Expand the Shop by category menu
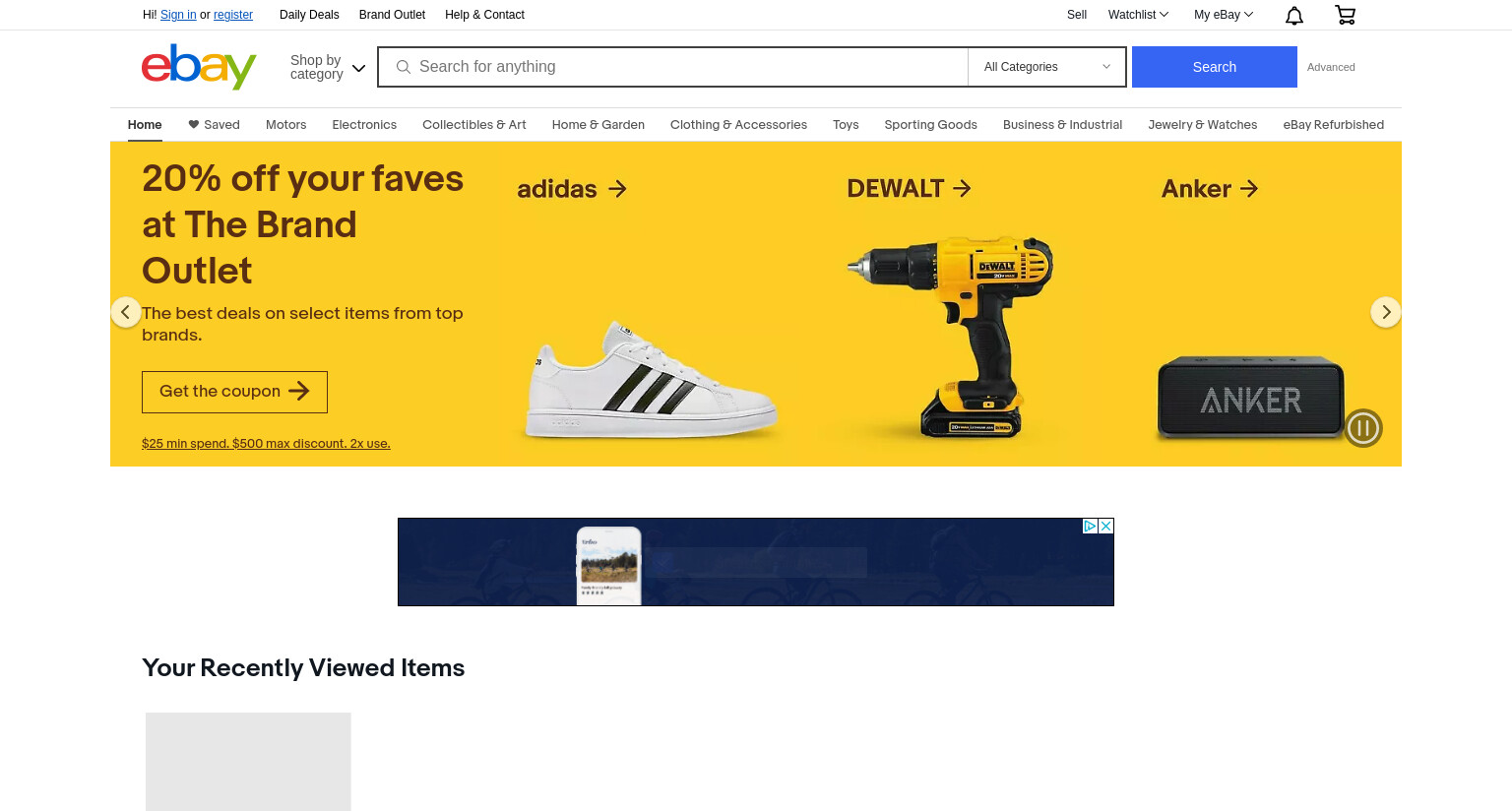 (x=328, y=67)
